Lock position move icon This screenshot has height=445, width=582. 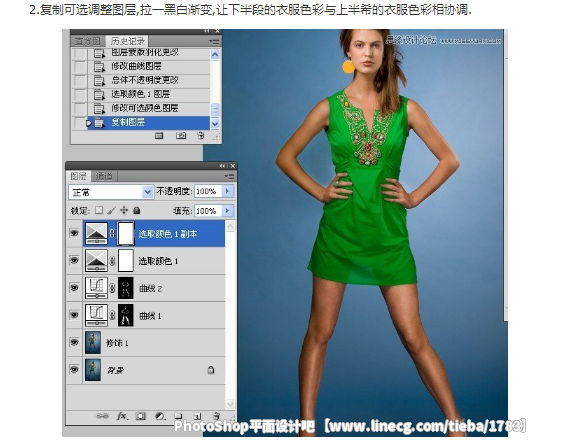pyautogui.click(x=124, y=210)
